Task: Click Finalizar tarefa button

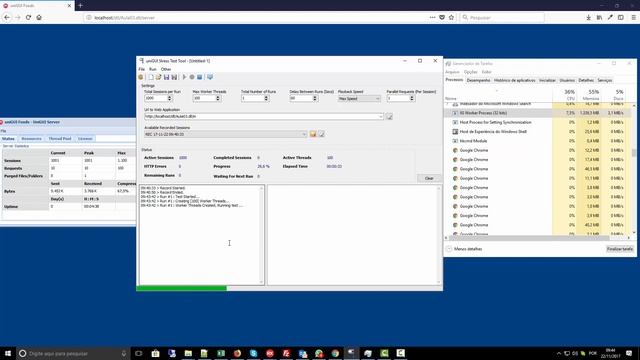Action: 620,249
